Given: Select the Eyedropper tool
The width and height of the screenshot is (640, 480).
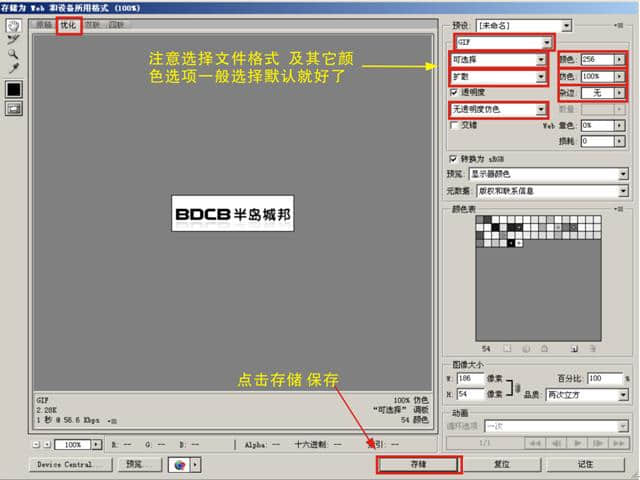Looking at the screenshot, I should (14, 68).
